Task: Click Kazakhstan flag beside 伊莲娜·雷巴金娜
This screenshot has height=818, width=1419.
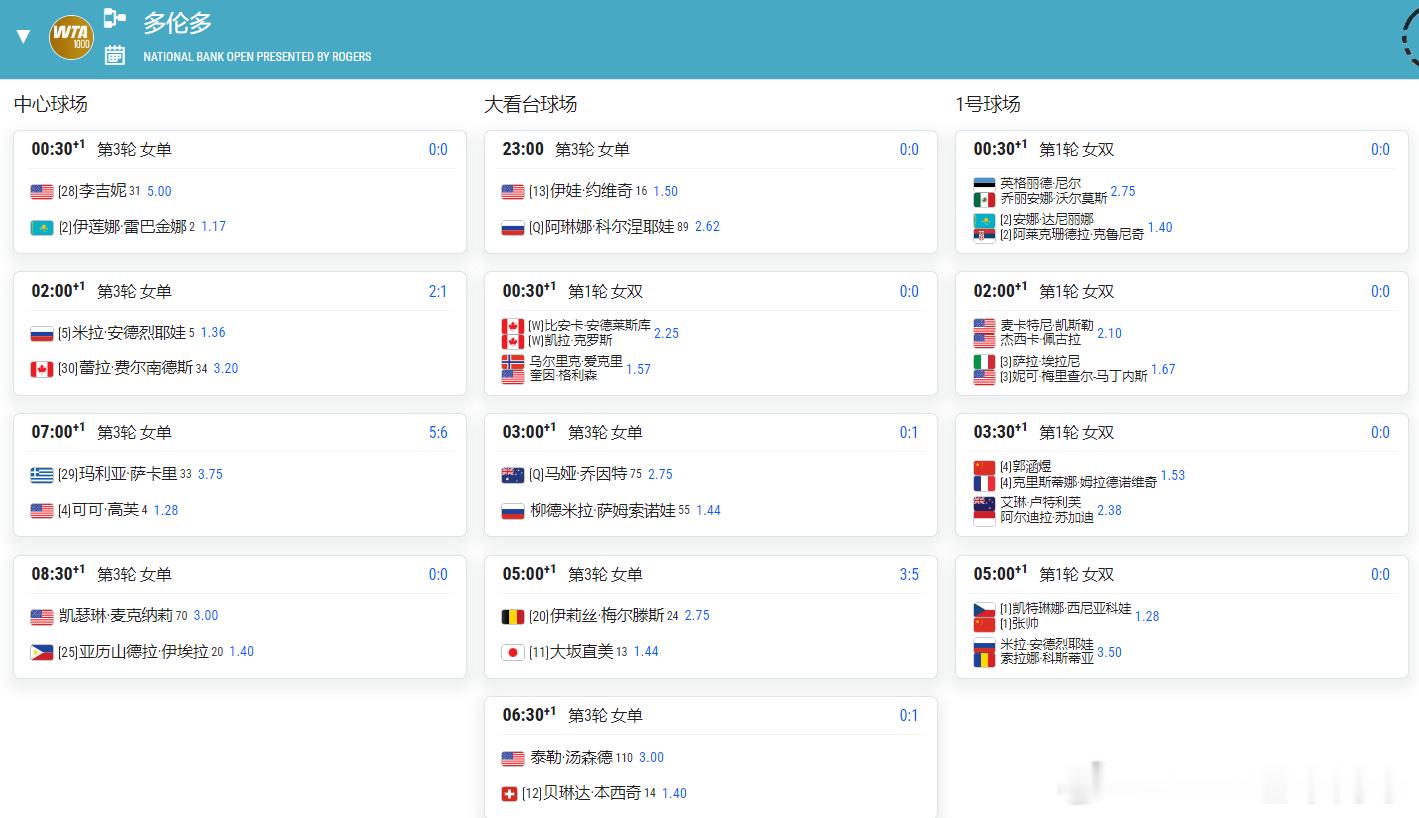Action: coord(42,228)
